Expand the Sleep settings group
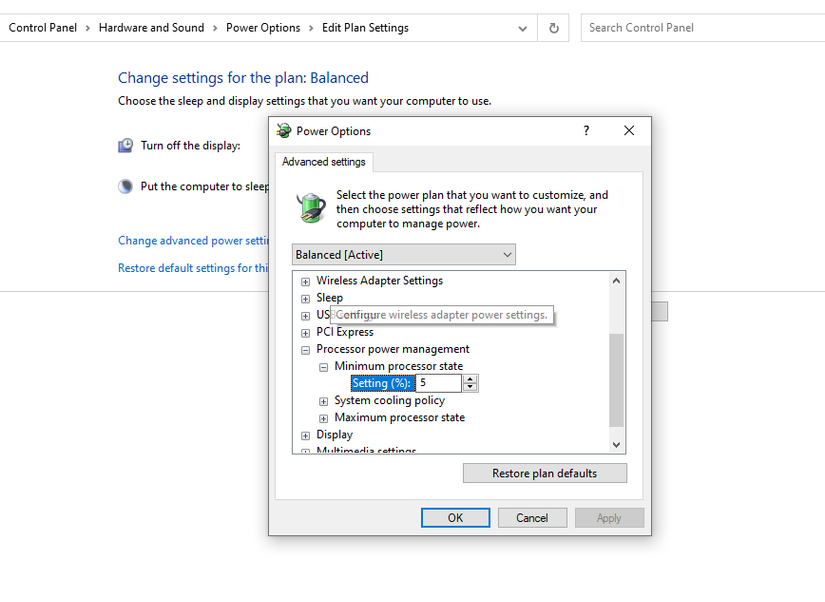 click(305, 297)
